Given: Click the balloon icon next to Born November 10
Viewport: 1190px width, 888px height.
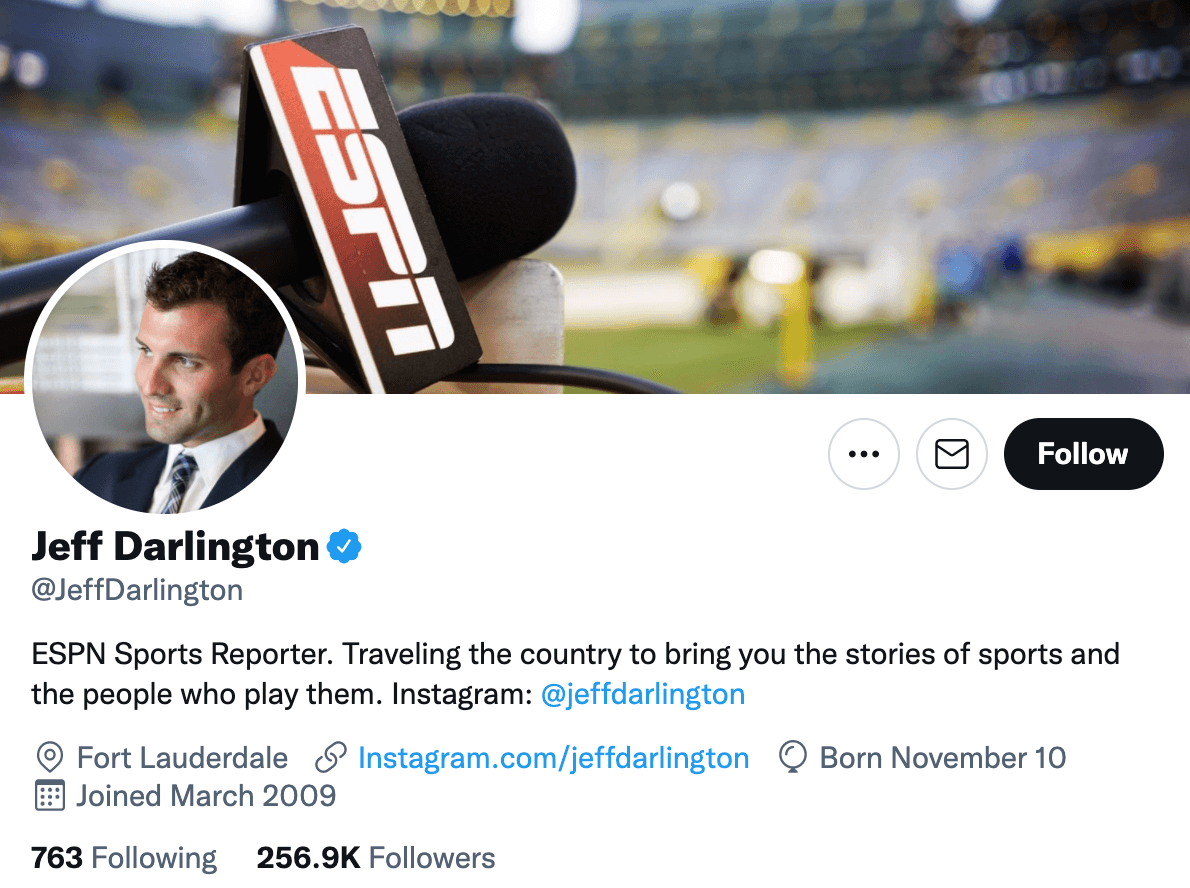Looking at the screenshot, I should pyautogui.click(x=792, y=757).
